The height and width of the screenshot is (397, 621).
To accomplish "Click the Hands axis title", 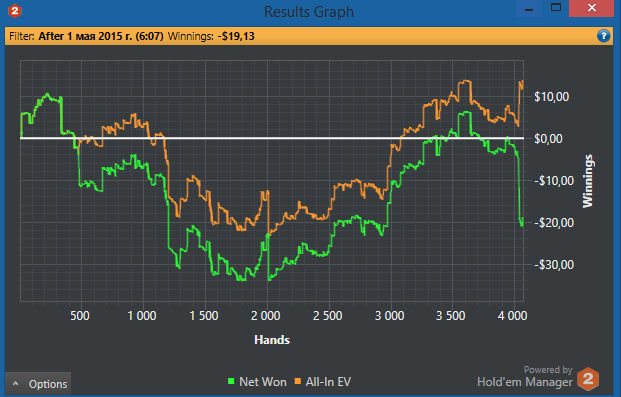I will point(272,340).
